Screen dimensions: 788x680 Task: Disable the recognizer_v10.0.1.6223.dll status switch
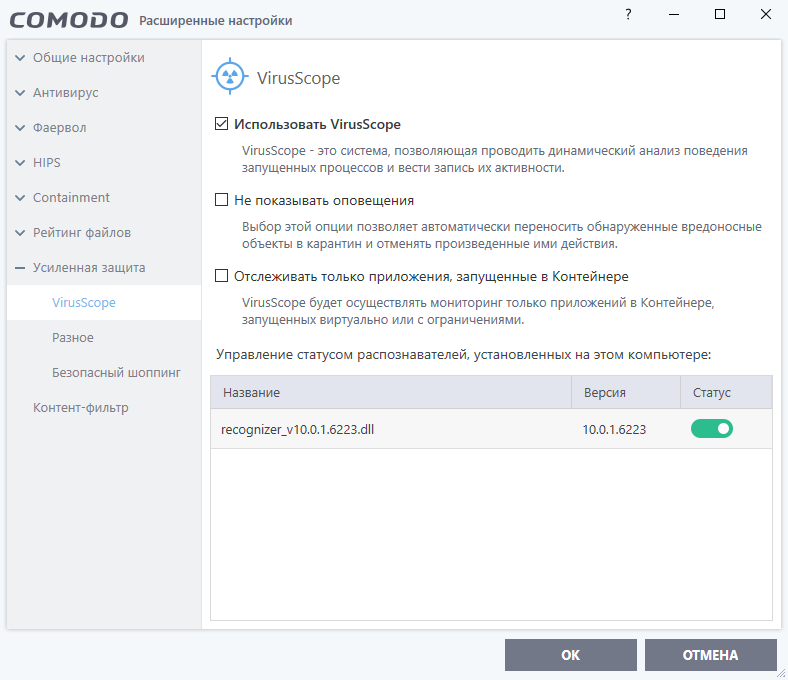(711, 429)
